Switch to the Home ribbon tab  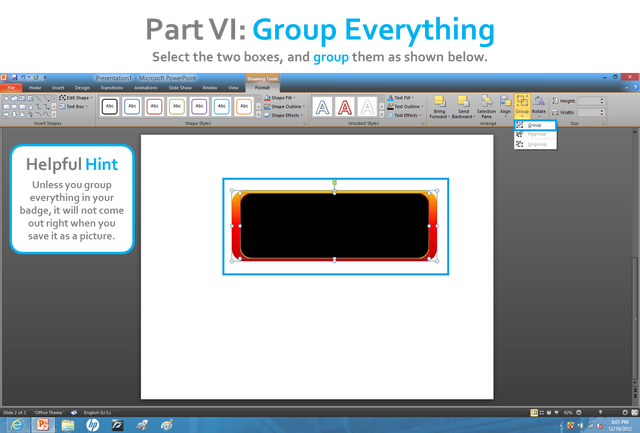(35, 88)
